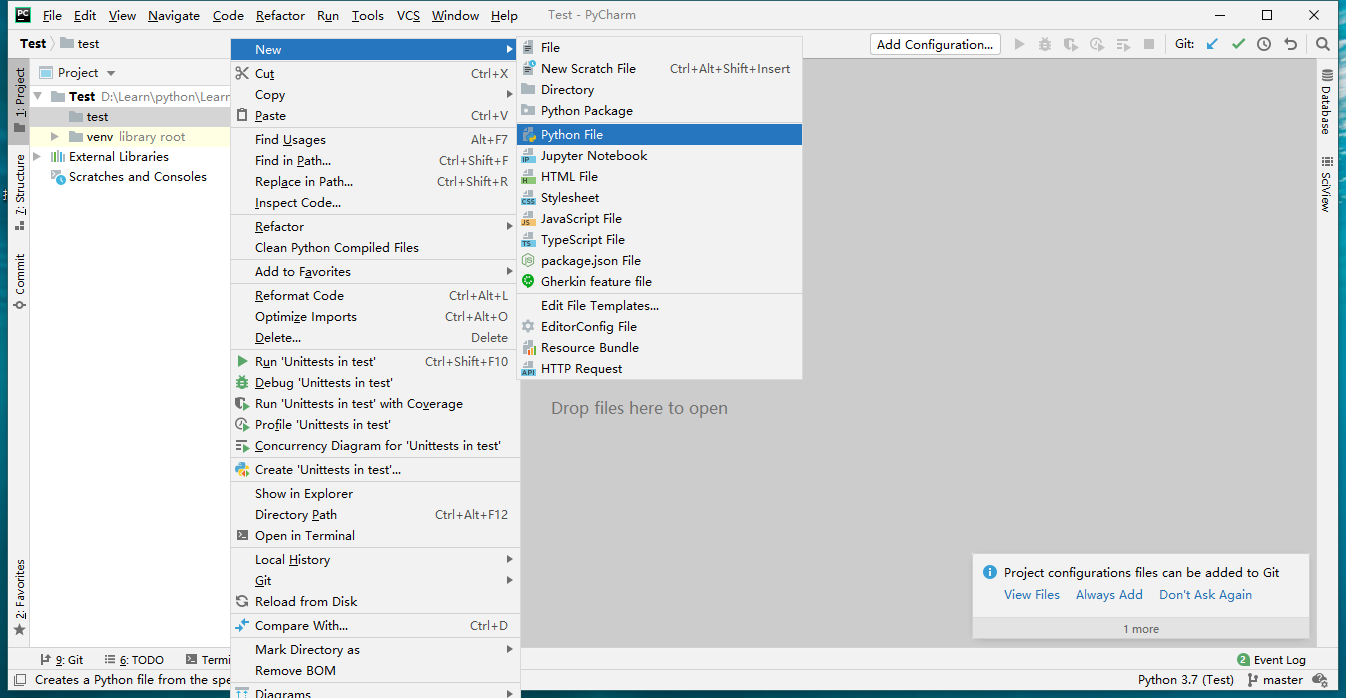1346x698 pixels.
Task: Open the VCS menu in menu bar
Action: (408, 16)
